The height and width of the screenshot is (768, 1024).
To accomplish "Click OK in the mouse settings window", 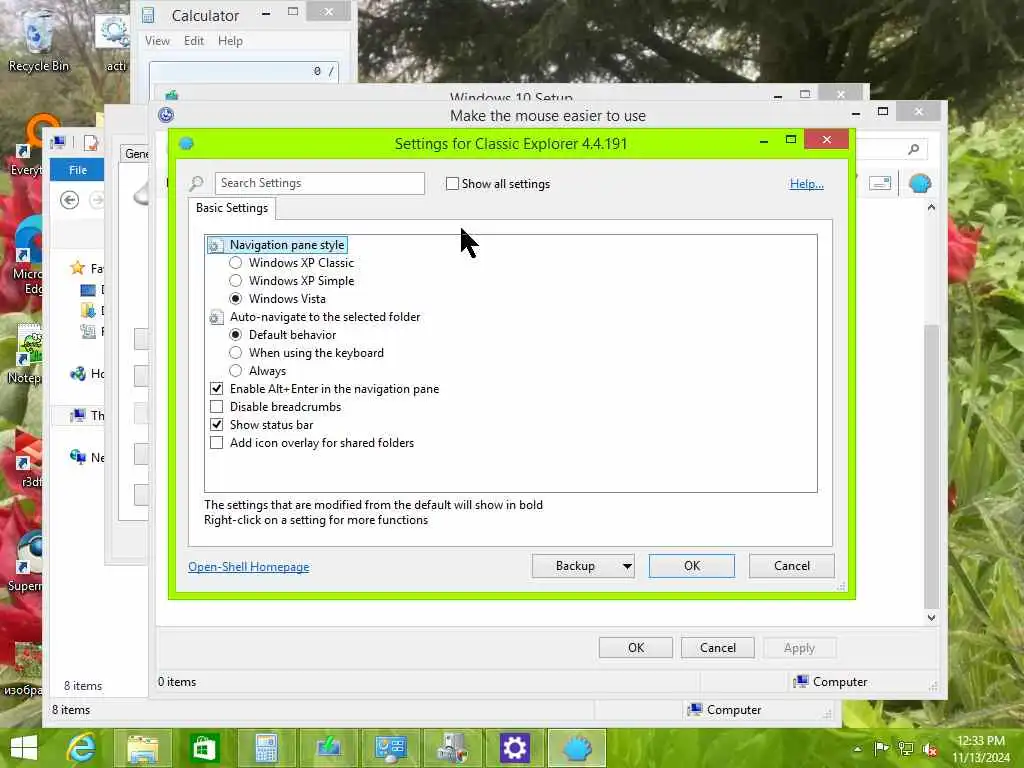I will [x=636, y=648].
